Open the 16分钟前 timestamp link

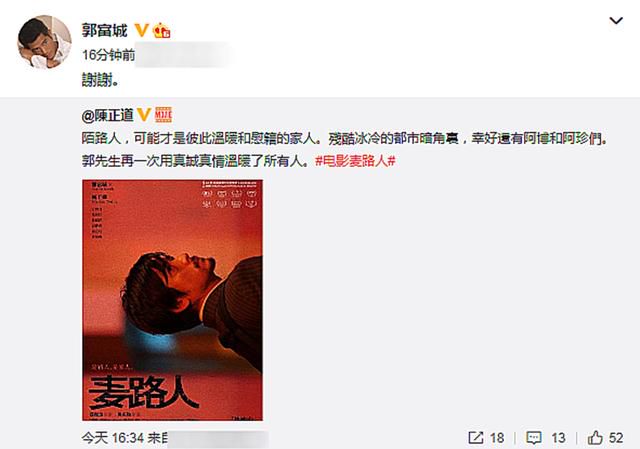(x=109, y=55)
